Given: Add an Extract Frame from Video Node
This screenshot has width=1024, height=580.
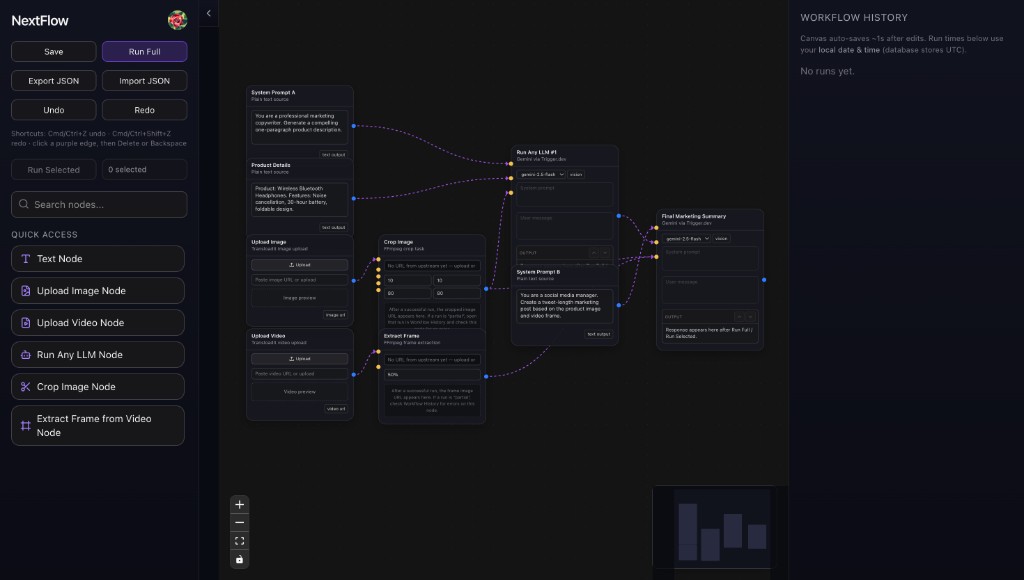Looking at the screenshot, I should coord(98,426).
